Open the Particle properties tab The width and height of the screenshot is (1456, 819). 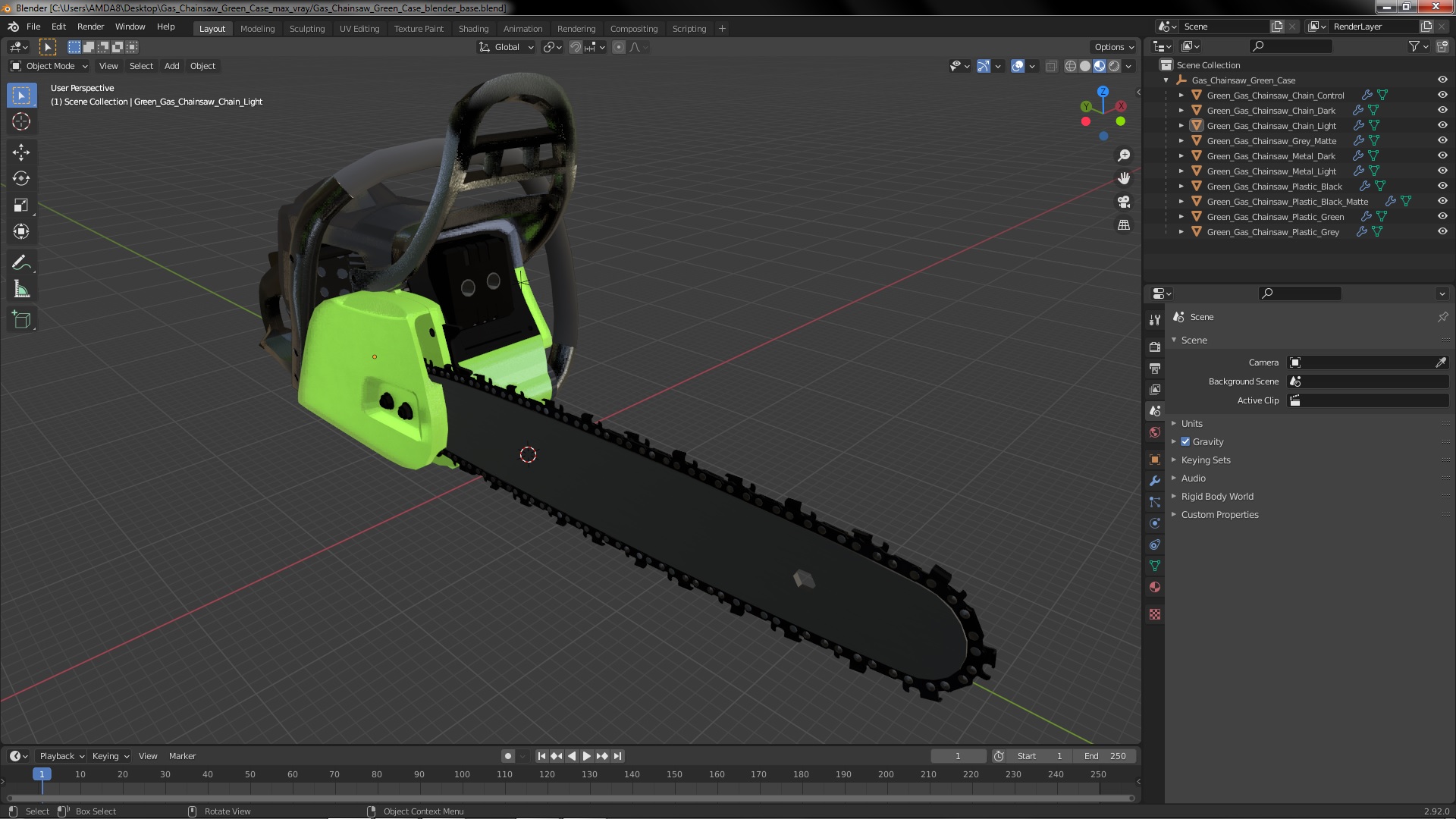[x=1155, y=502]
